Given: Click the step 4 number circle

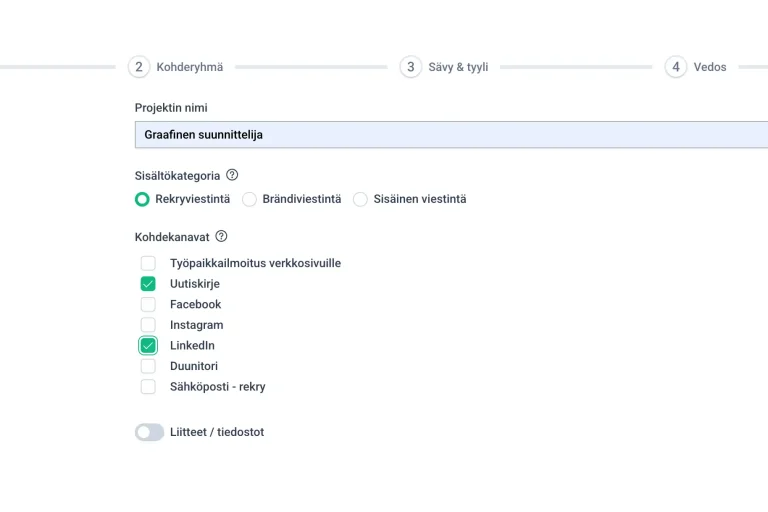Looking at the screenshot, I should tap(676, 67).
